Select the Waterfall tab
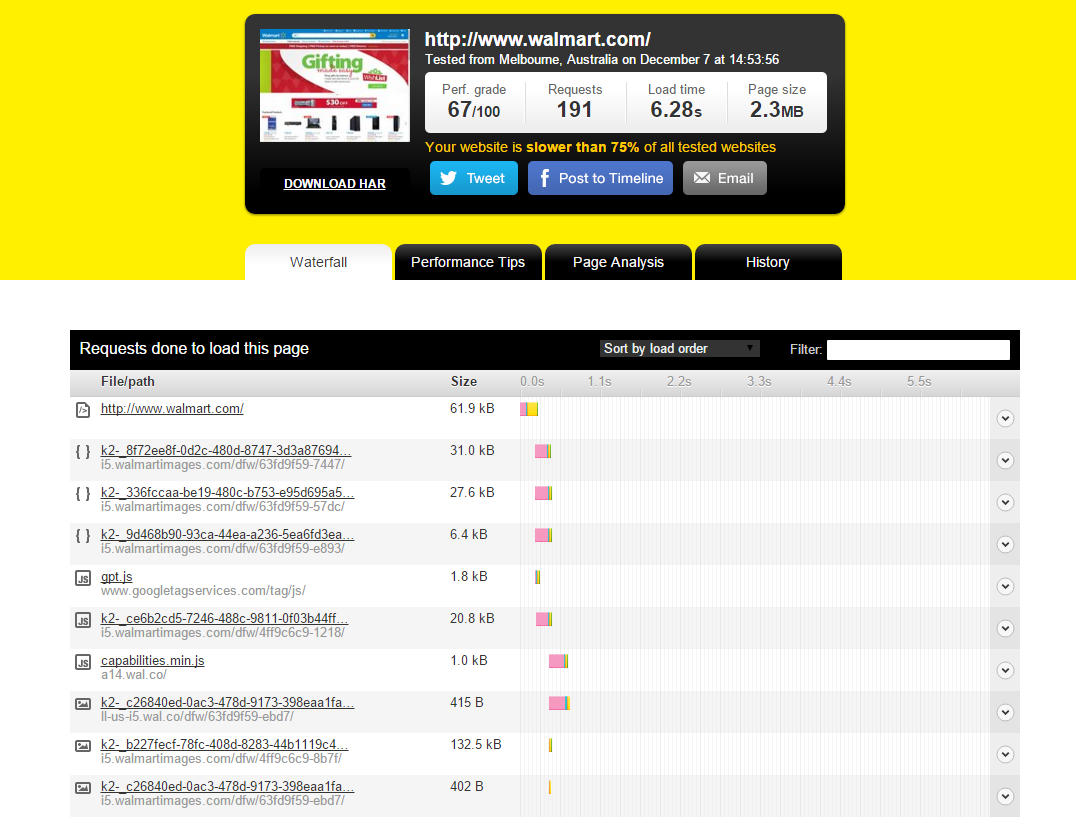This screenshot has width=1076, height=817. (x=318, y=262)
